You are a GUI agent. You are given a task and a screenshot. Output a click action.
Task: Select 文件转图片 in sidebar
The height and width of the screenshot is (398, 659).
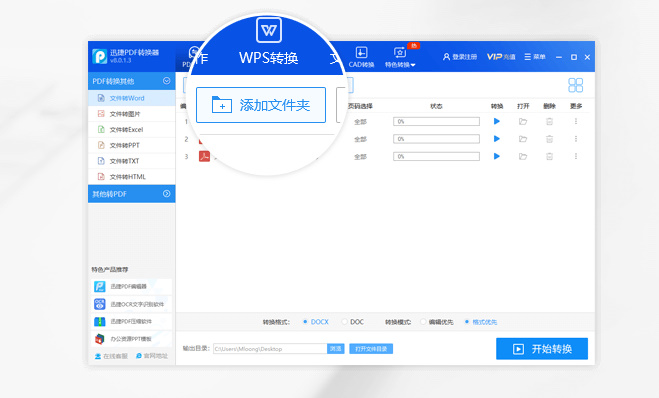(132, 114)
